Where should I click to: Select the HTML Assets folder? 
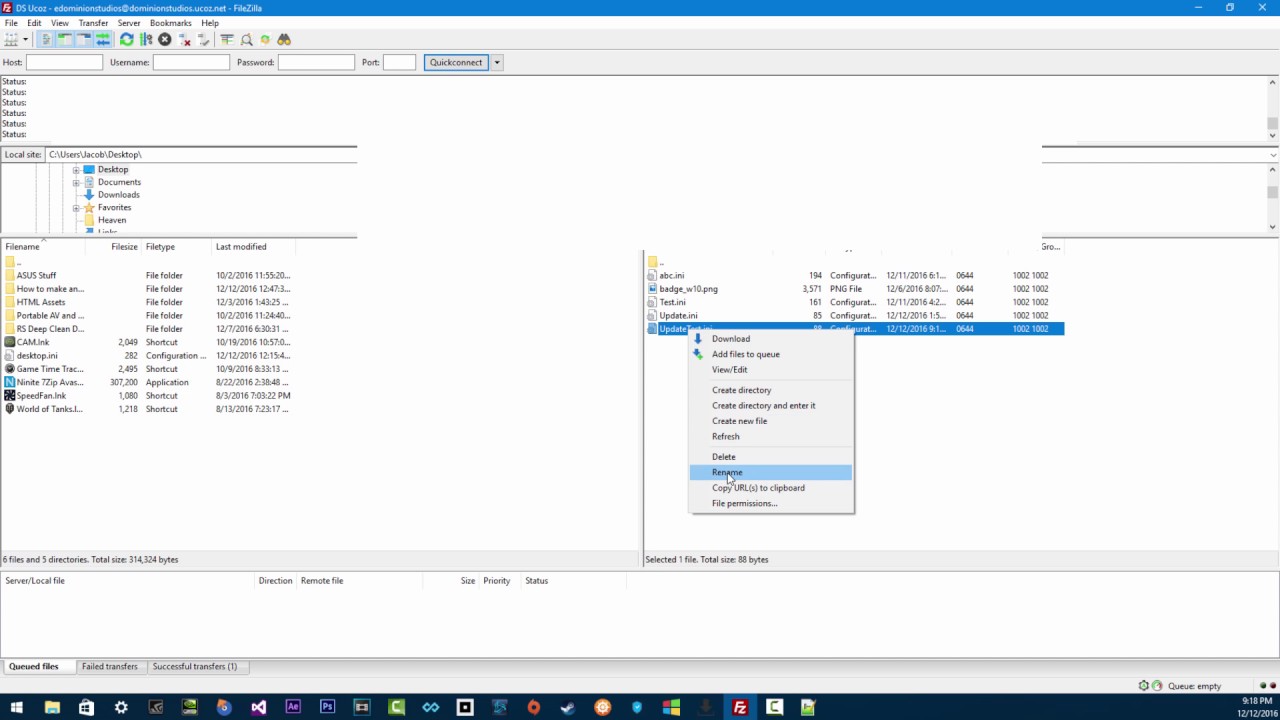(41, 302)
